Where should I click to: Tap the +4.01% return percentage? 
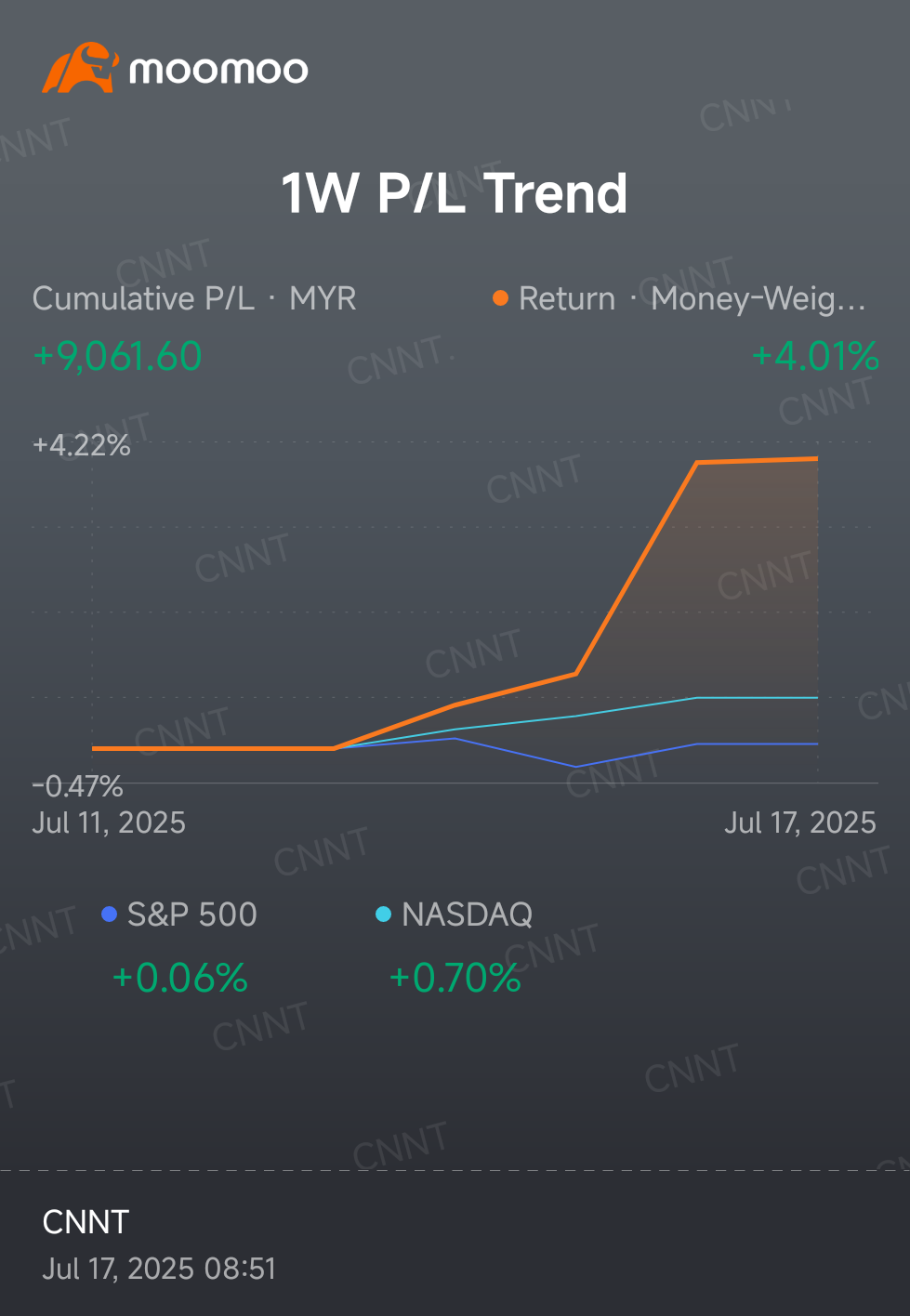pos(815,357)
